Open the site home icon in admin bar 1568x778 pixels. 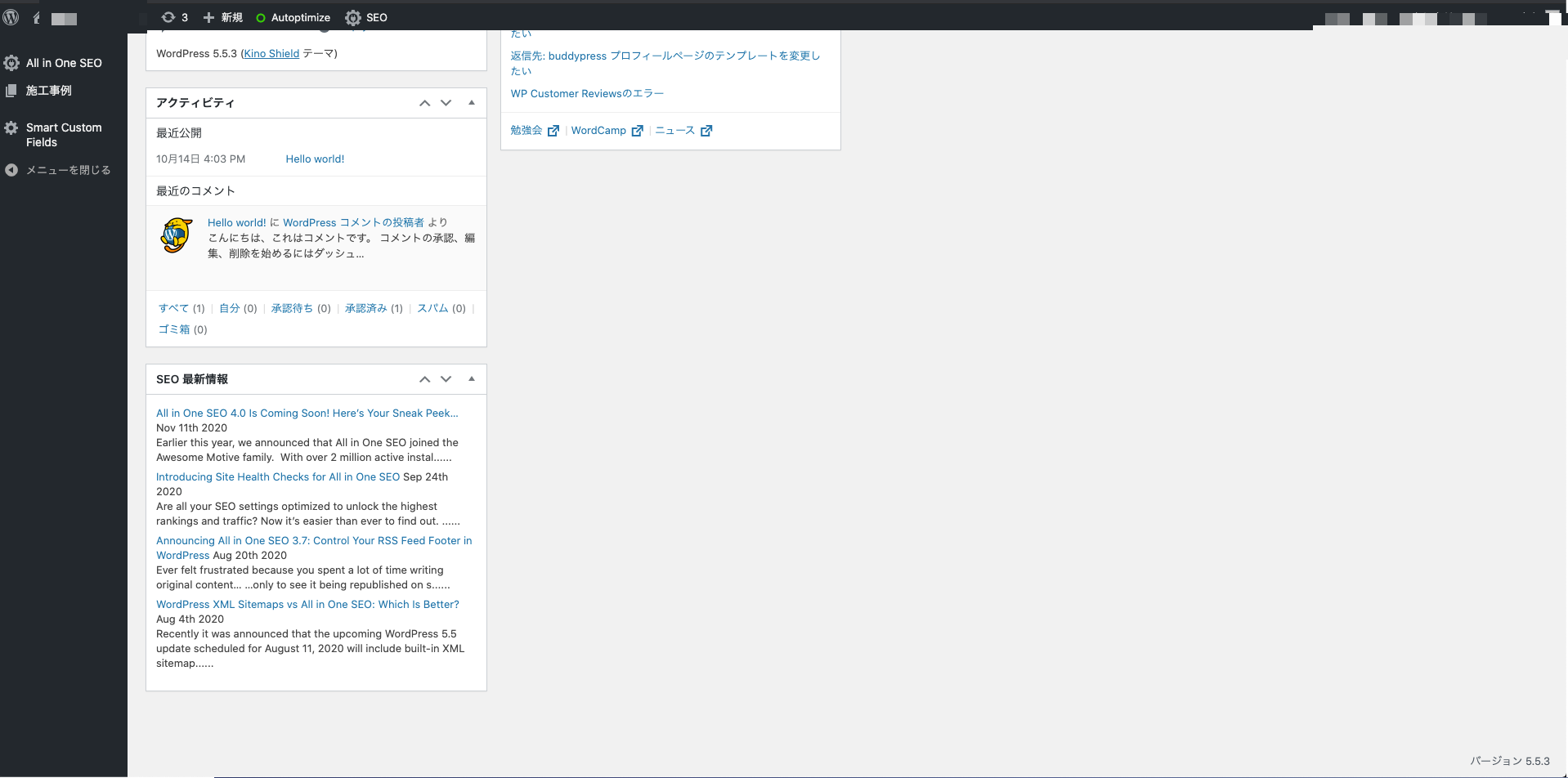36,17
